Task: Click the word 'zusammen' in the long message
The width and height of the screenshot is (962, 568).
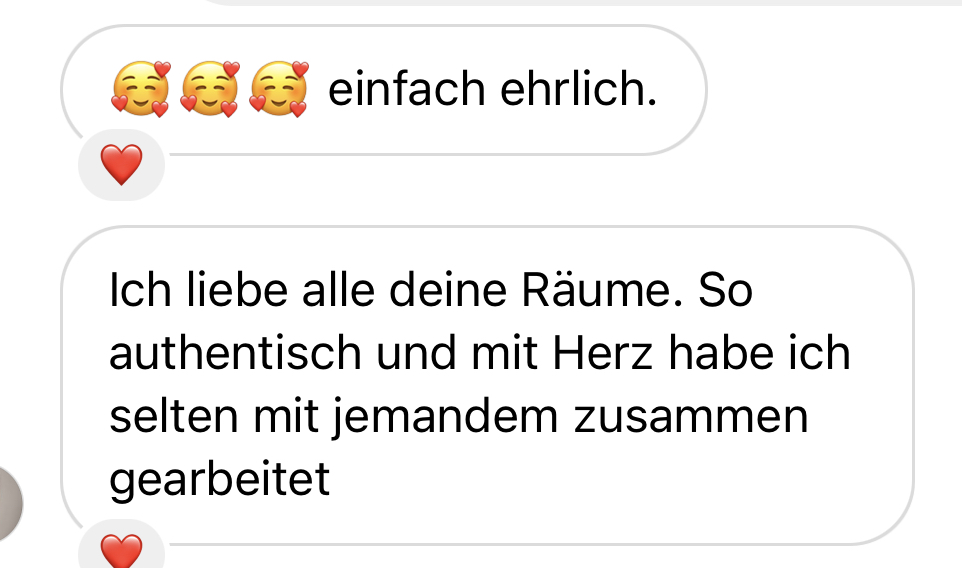Action: 691,417
